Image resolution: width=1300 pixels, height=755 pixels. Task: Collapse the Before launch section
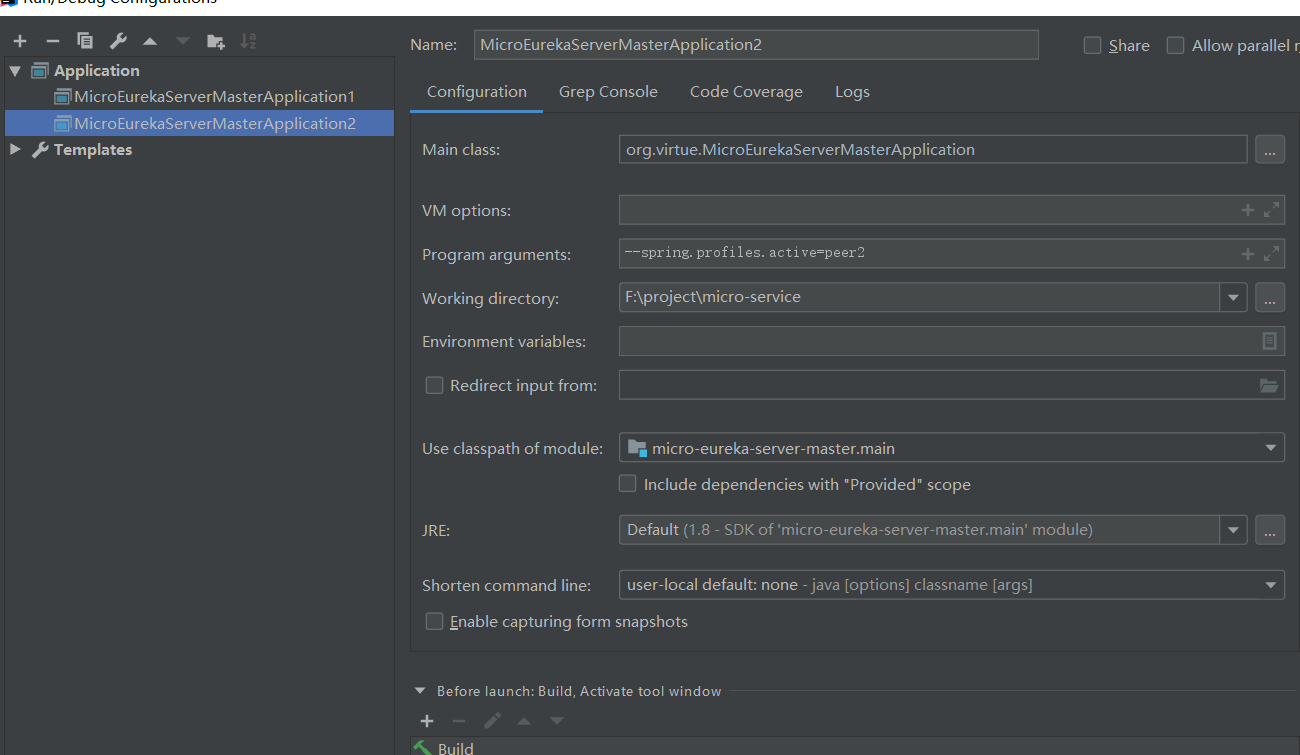click(x=419, y=691)
